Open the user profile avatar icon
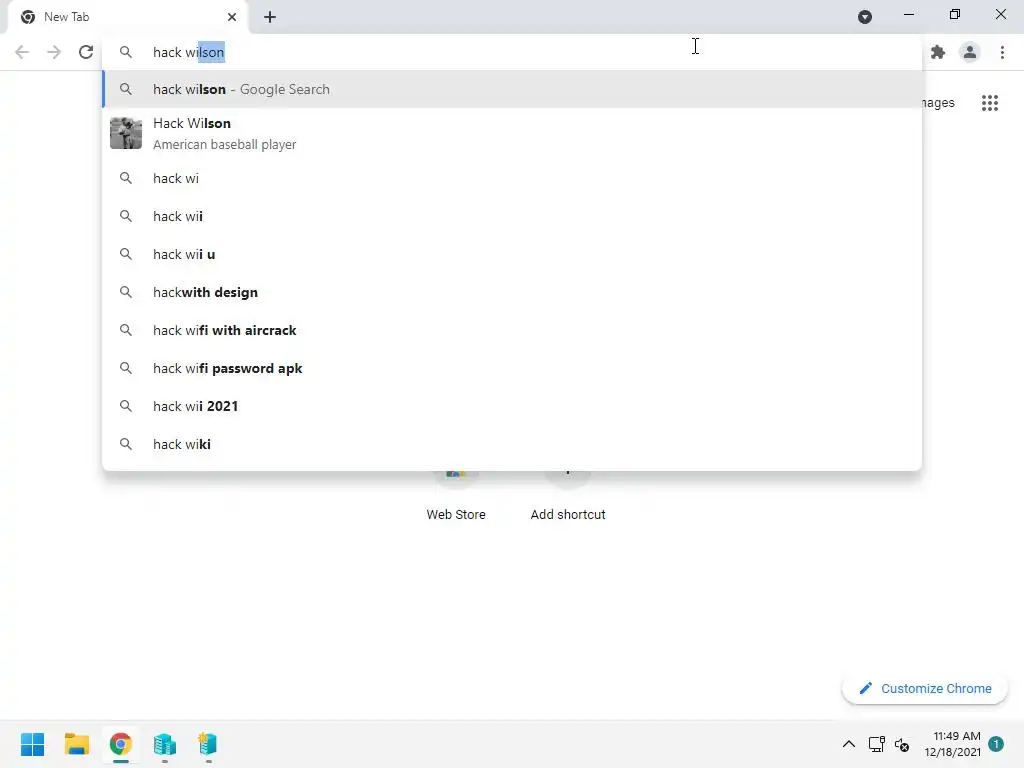The image size is (1024, 768). click(970, 52)
